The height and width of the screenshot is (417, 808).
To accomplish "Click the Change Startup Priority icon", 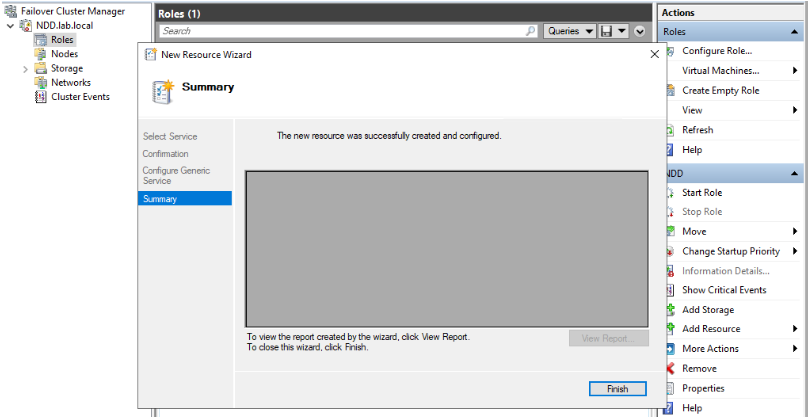I will (670, 252).
